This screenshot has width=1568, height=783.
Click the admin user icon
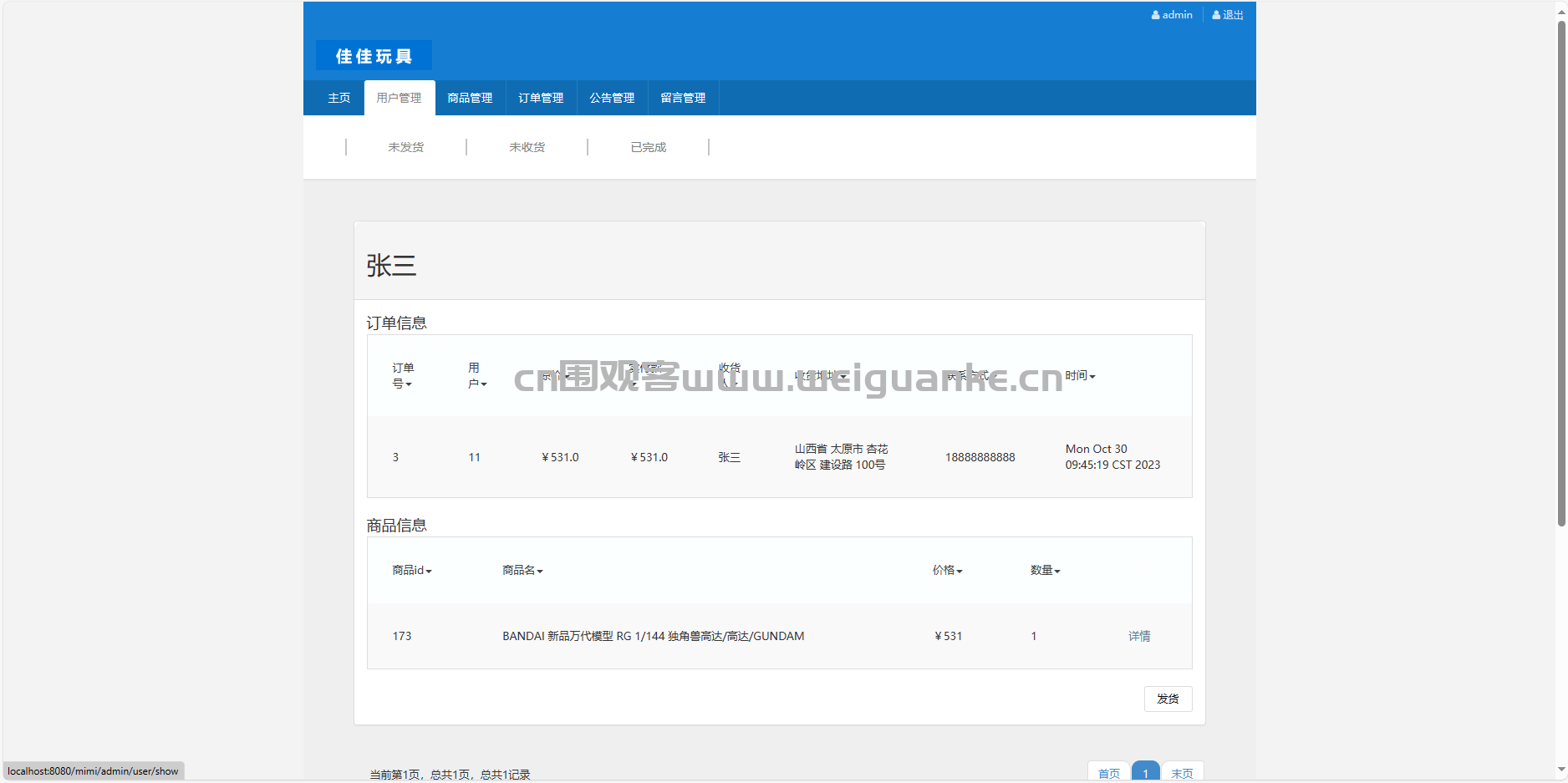click(1155, 15)
